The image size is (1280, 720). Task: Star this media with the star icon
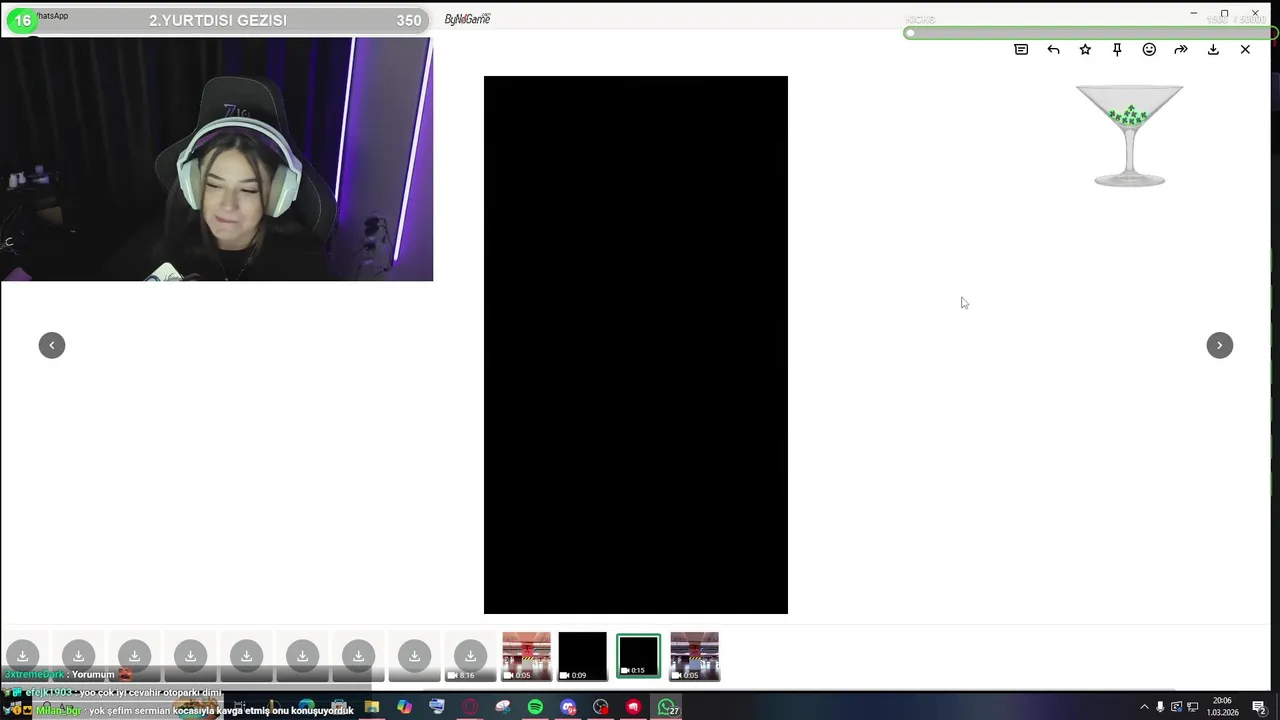coord(1085,49)
